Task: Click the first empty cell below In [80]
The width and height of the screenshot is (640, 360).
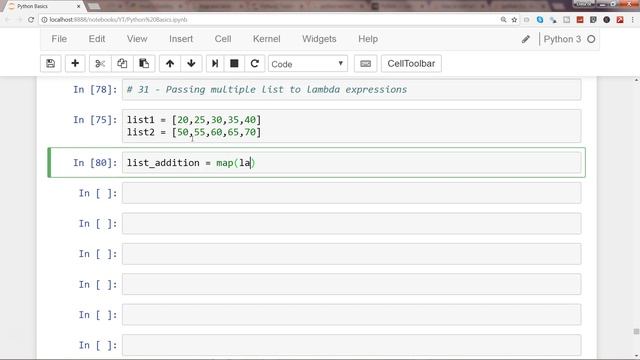Action: [351, 193]
